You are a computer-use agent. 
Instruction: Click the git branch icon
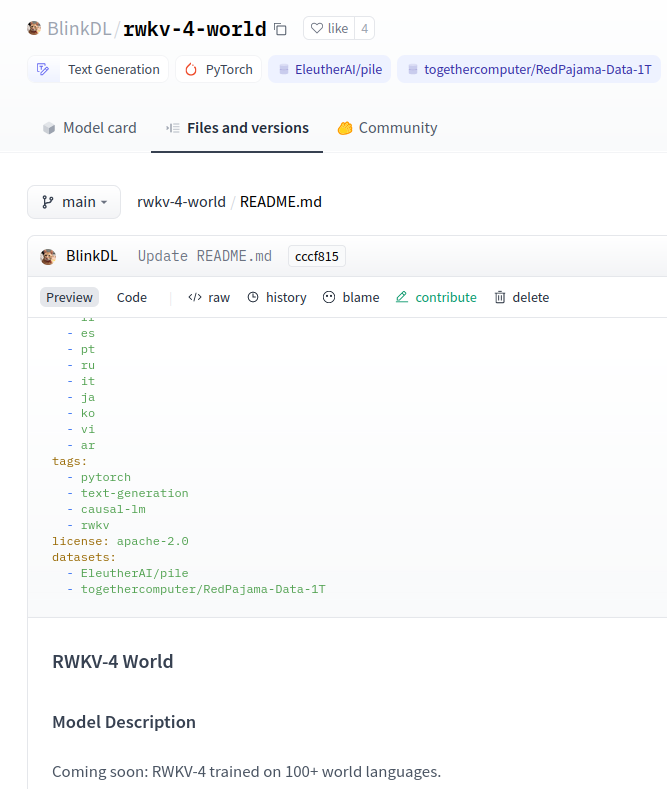48,202
